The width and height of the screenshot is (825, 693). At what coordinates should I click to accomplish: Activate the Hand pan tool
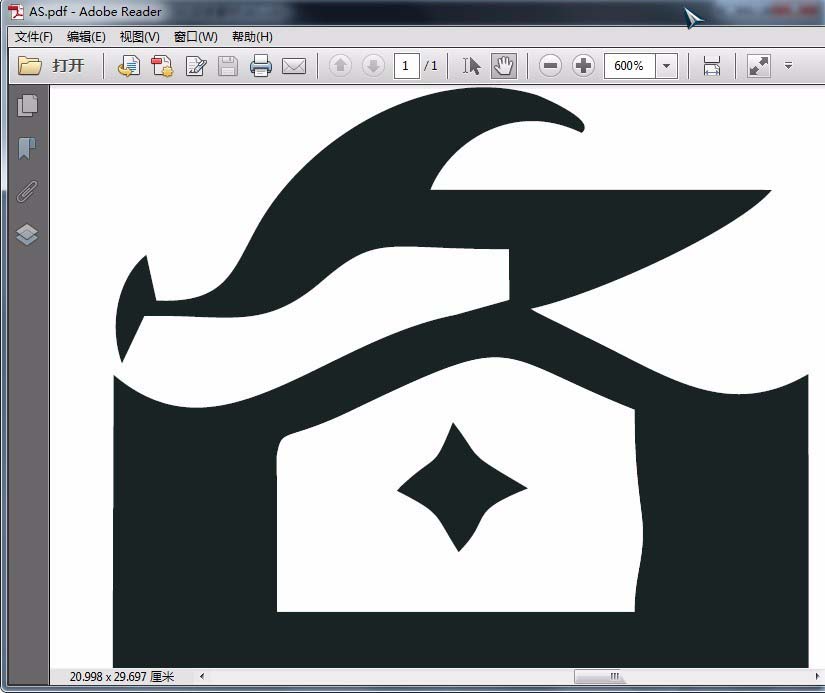(504, 66)
